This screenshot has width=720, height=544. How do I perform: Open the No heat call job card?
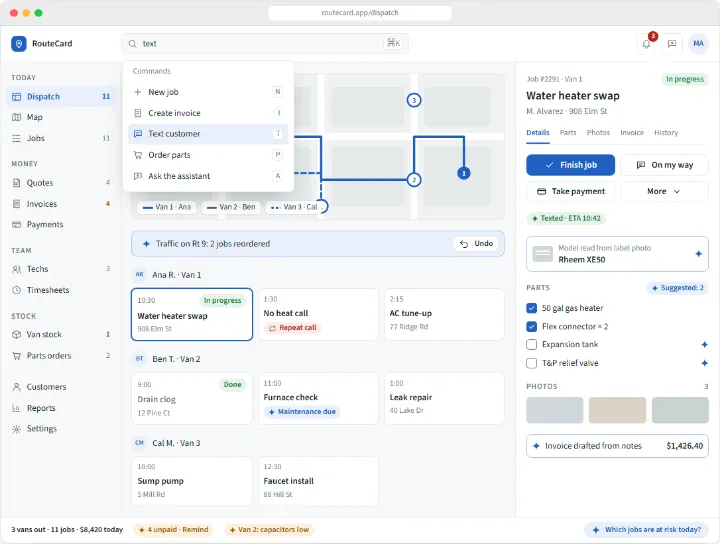click(x=318, y=314)
